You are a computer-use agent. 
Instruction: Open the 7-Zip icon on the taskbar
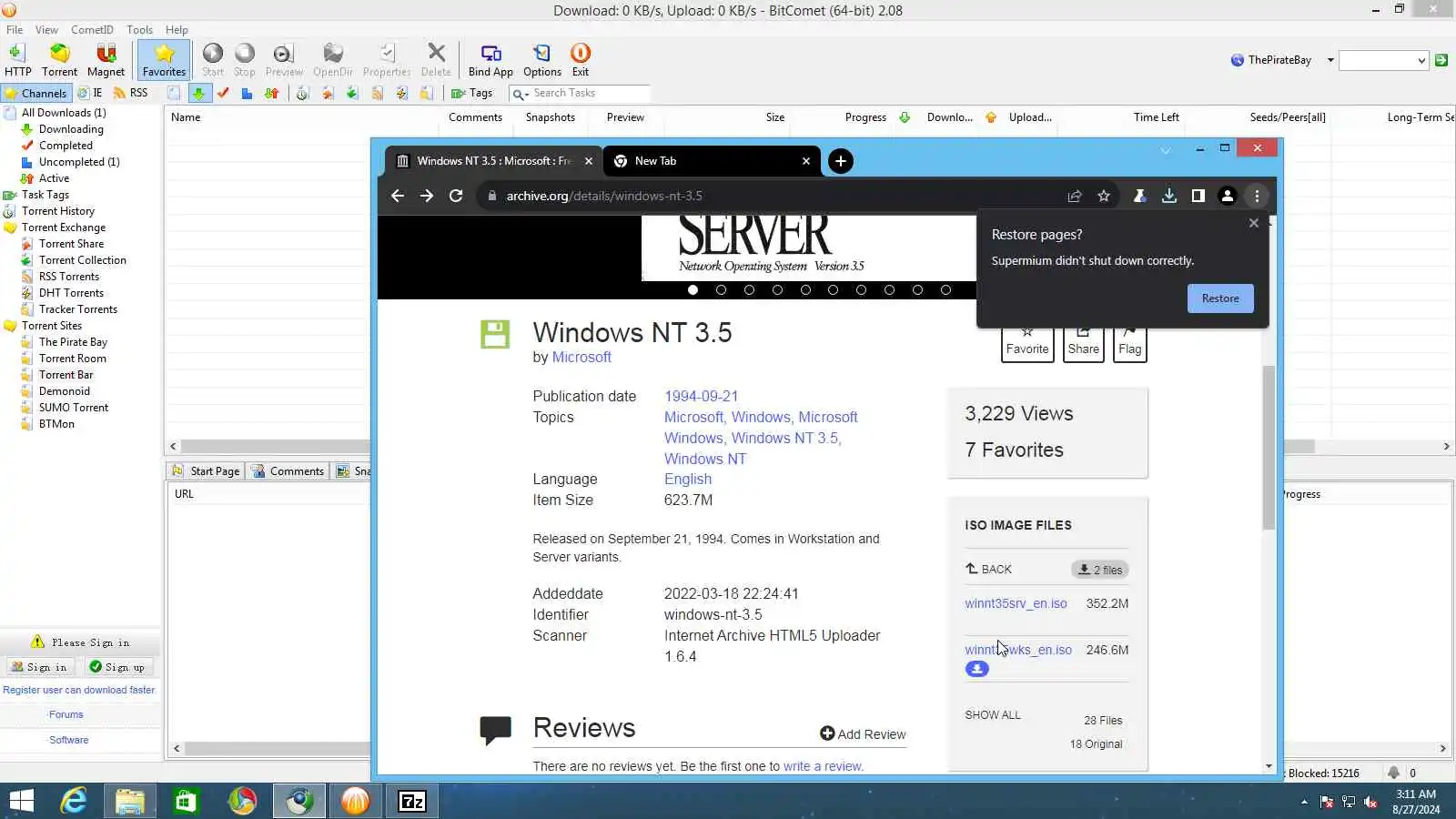412,801
